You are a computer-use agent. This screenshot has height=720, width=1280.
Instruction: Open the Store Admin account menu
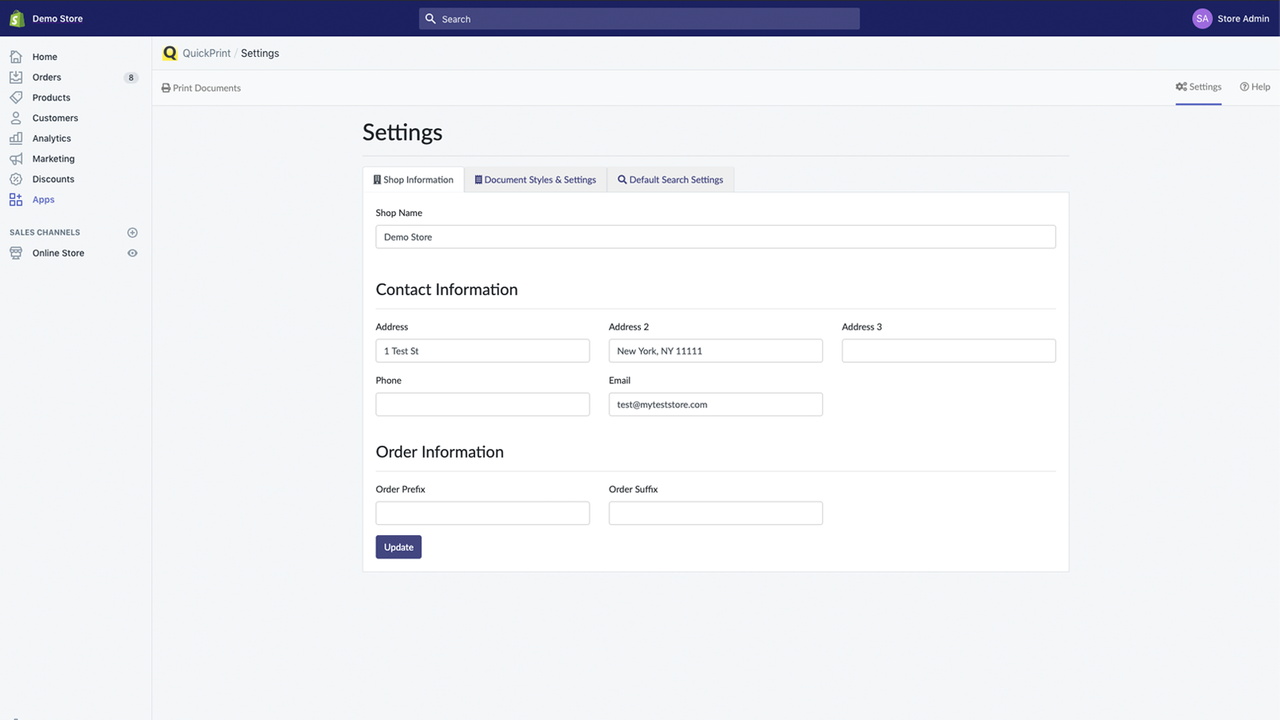[x=1231, y=18]
